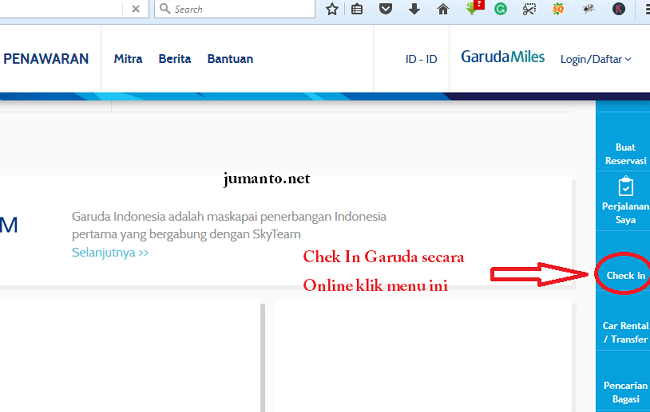
Task: Click the bookmark star icon
Action: click(332, 9)
